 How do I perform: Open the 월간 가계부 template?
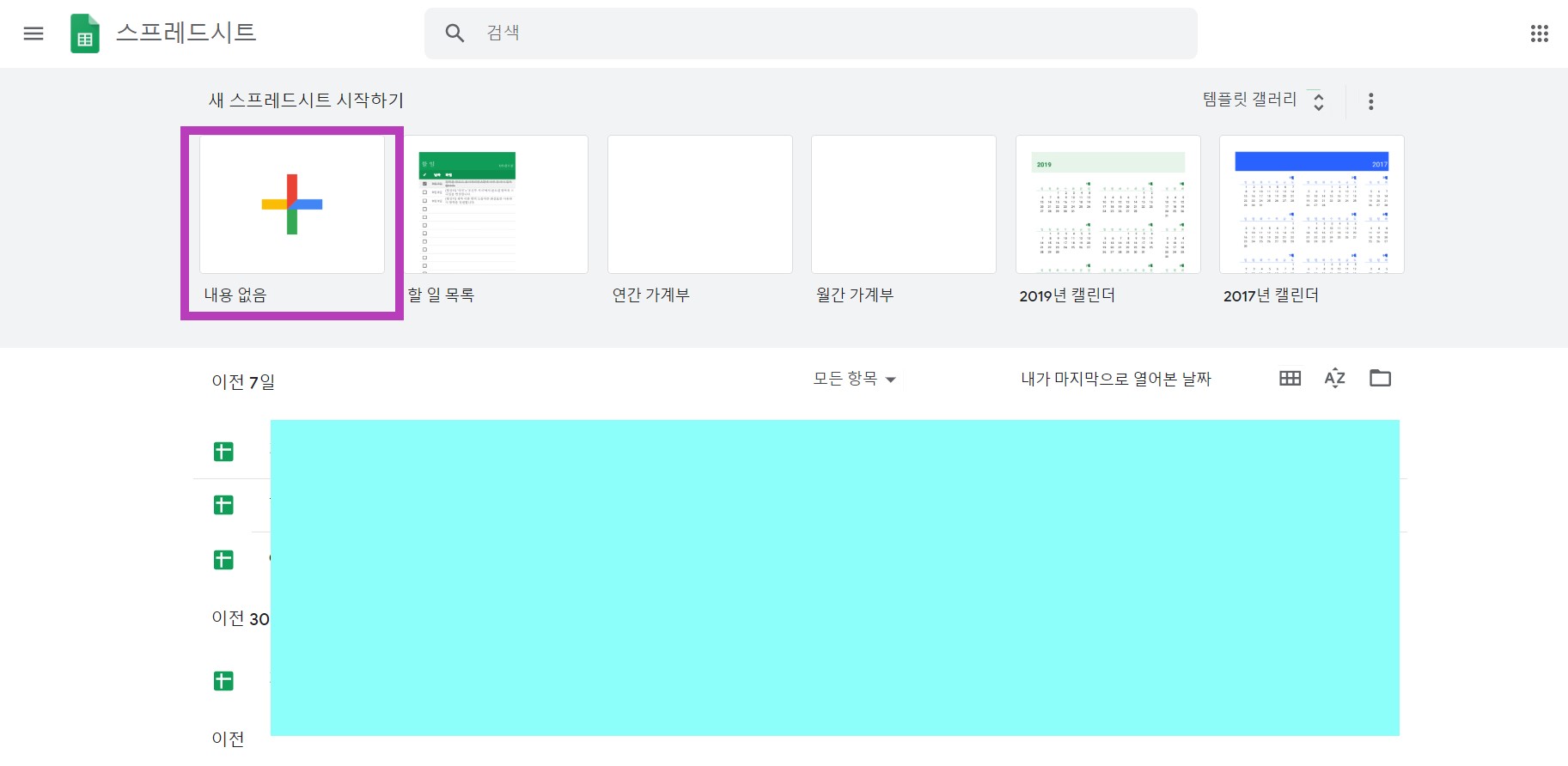tap(903, 204)
